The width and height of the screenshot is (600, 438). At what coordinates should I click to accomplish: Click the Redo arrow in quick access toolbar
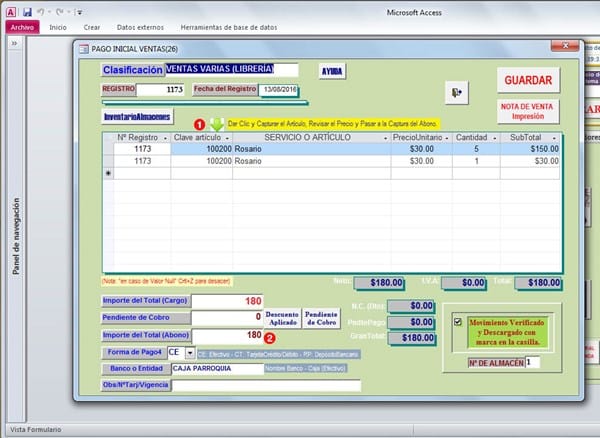62,10
